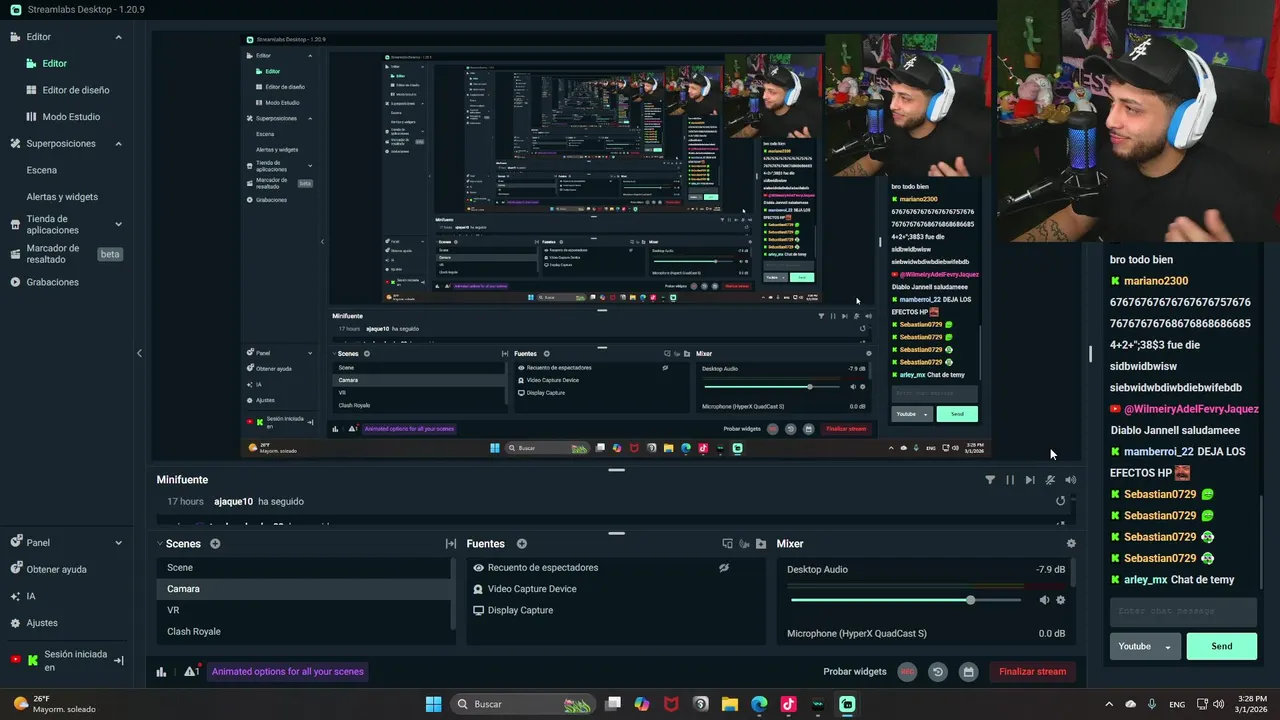1280x720 pixels.
Task: Click username mariano2300 in chat
Action: (1156, 281)
